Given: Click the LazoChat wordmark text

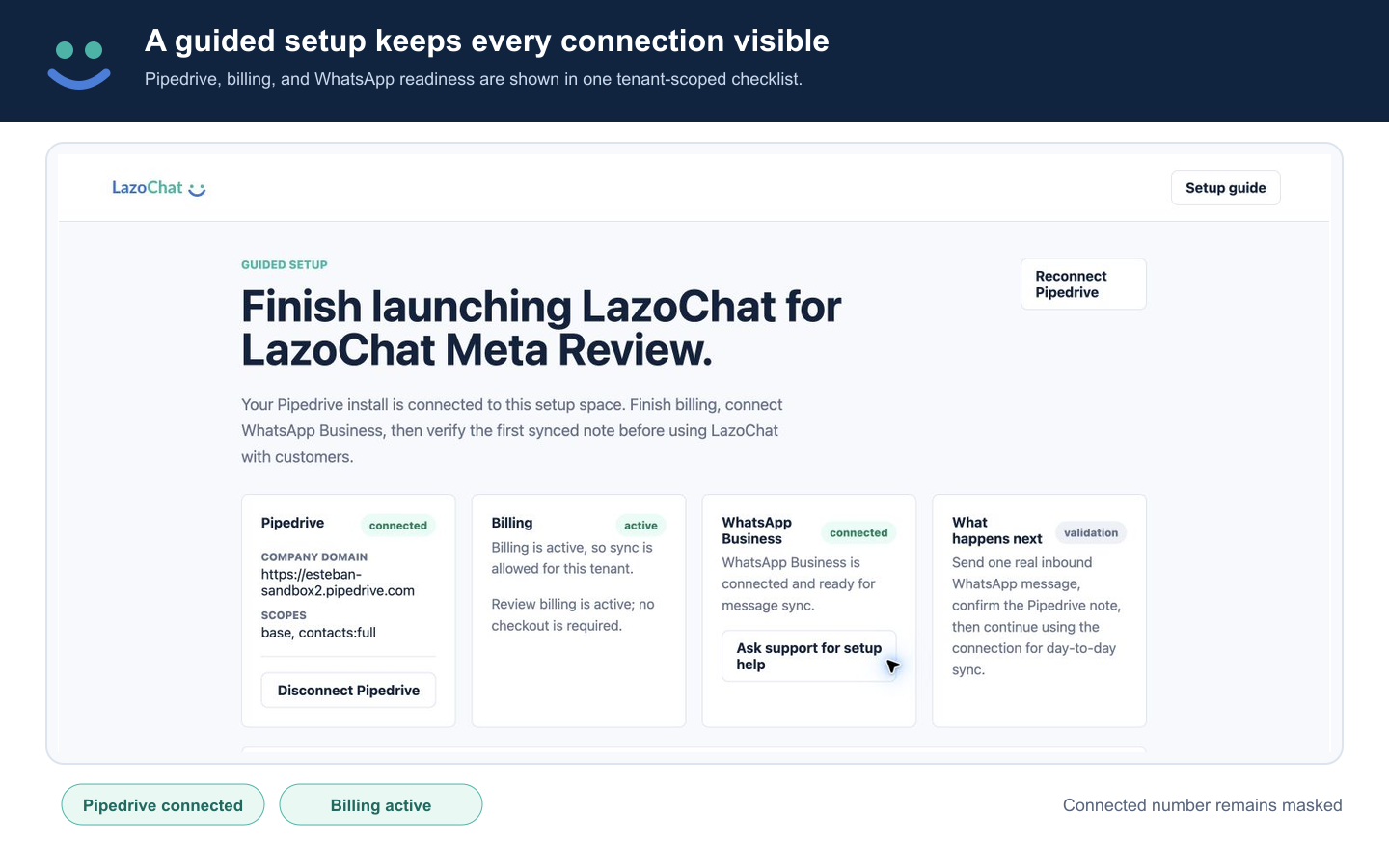Looking at the screenshot, I should [148, 188].
